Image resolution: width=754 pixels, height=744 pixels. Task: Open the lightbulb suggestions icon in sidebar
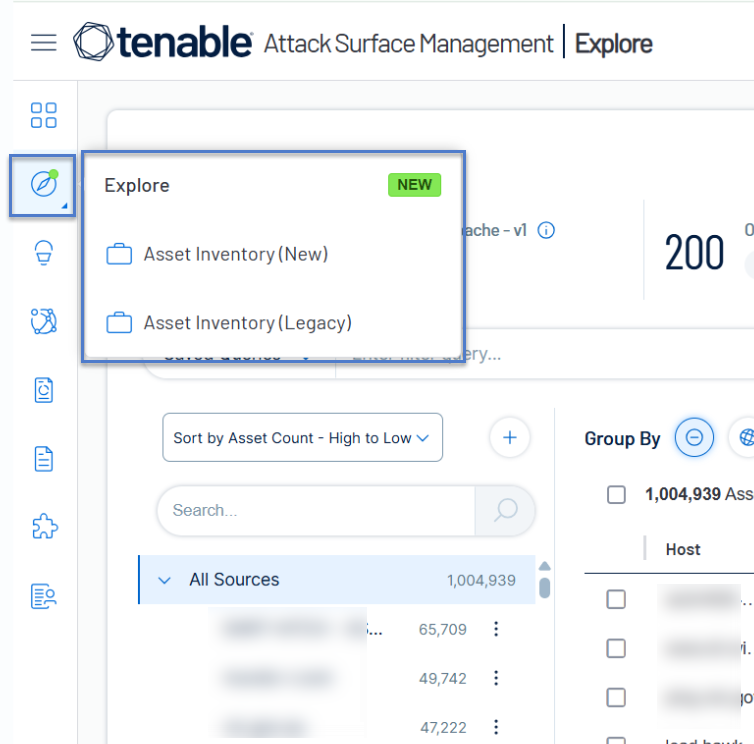click(44, 252)
